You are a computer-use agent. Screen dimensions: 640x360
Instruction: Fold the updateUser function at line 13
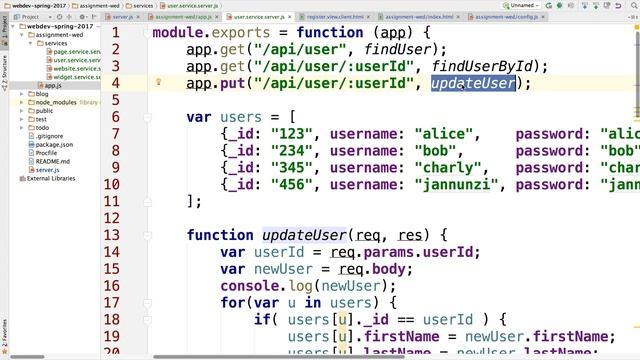[x=147, y=236]
